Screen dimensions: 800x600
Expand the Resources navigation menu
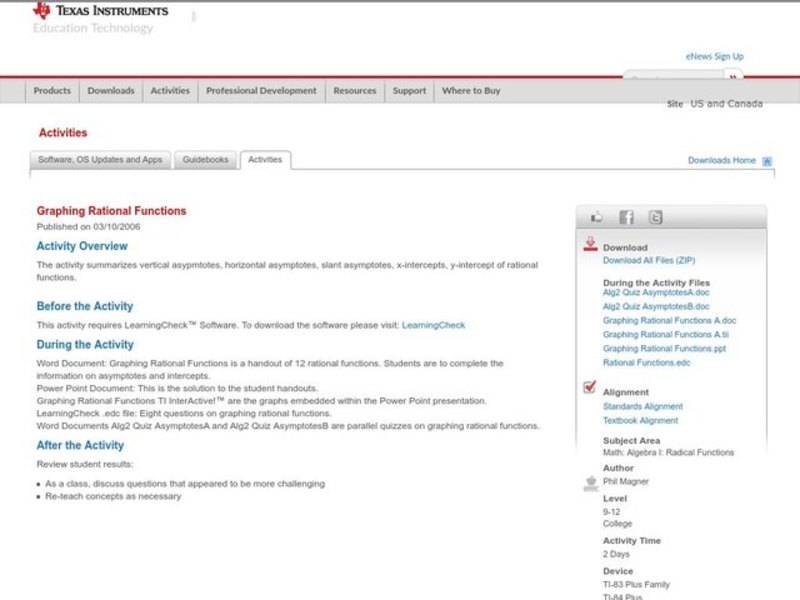[355, 91]
